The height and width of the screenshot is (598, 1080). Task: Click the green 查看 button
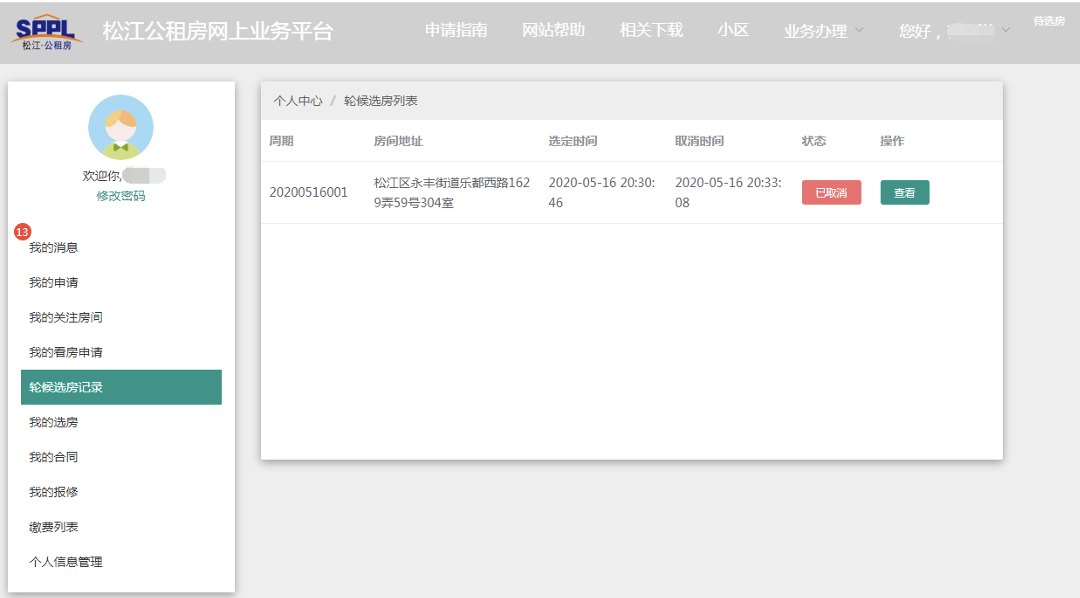click(904, 193)
